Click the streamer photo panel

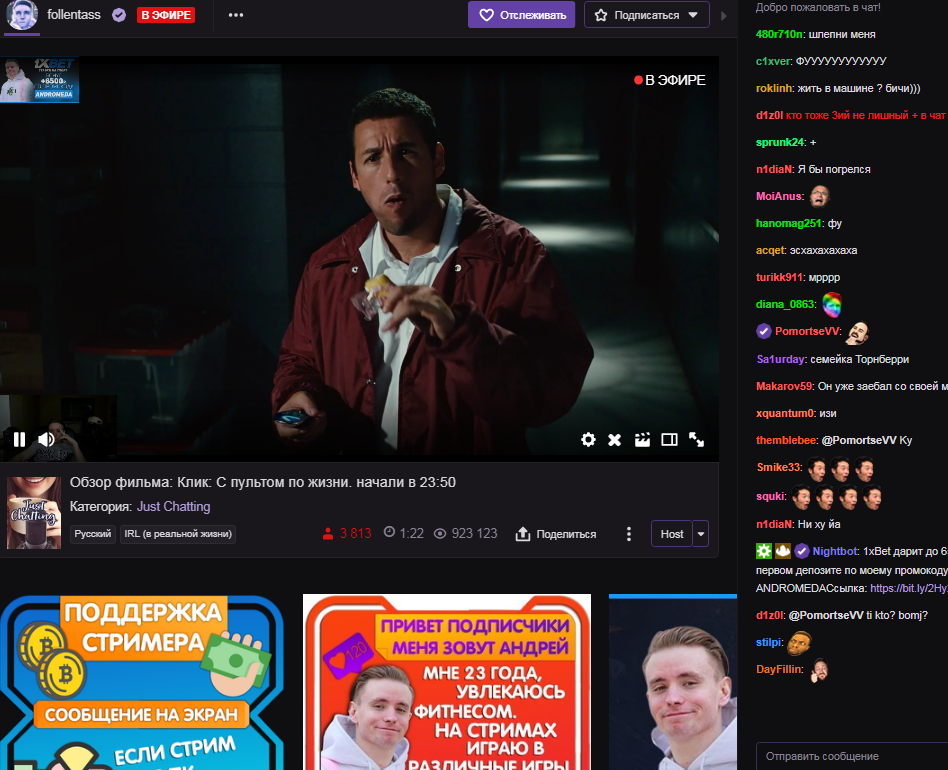[673, 683]
